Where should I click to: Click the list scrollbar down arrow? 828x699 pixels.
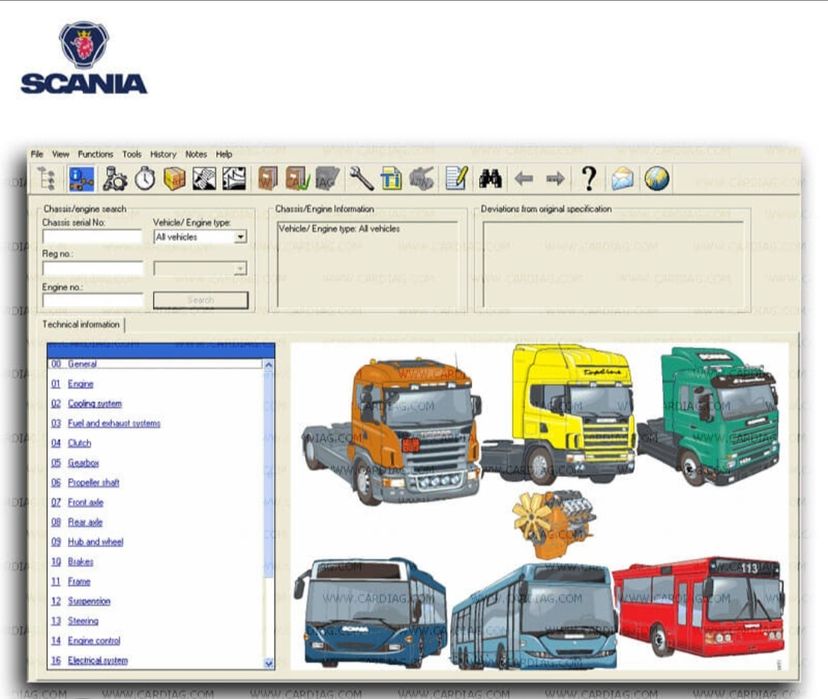pos(268,664)
